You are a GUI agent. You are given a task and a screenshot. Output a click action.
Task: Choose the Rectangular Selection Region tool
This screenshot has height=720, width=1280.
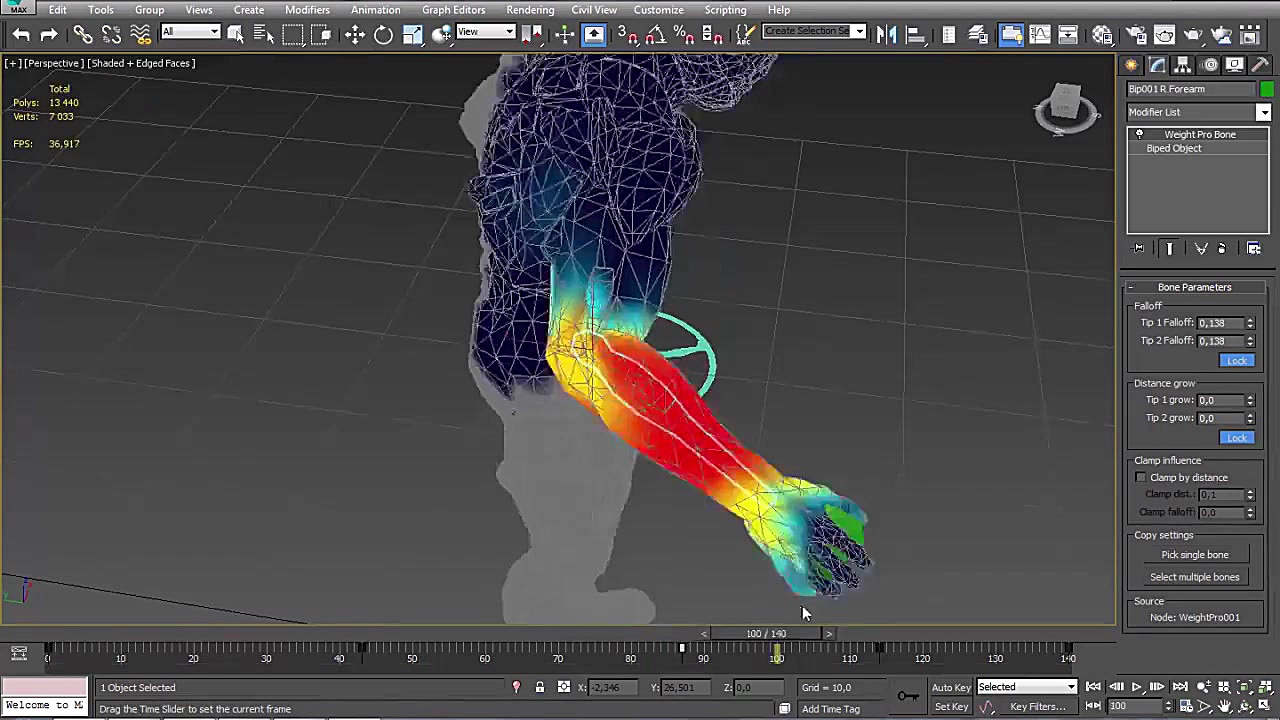[x=293, y=35]
